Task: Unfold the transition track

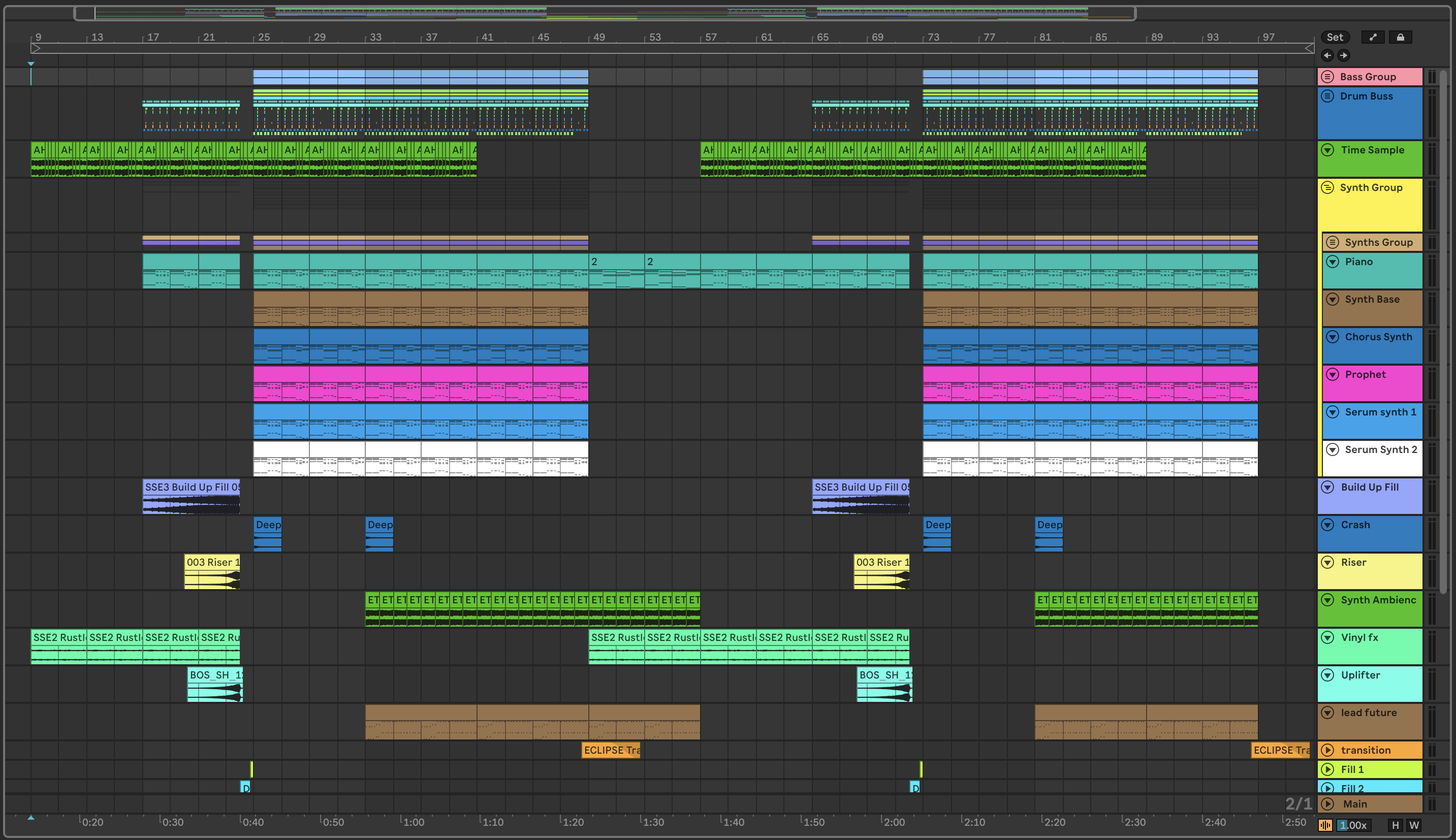Action: pos(1328,750)
